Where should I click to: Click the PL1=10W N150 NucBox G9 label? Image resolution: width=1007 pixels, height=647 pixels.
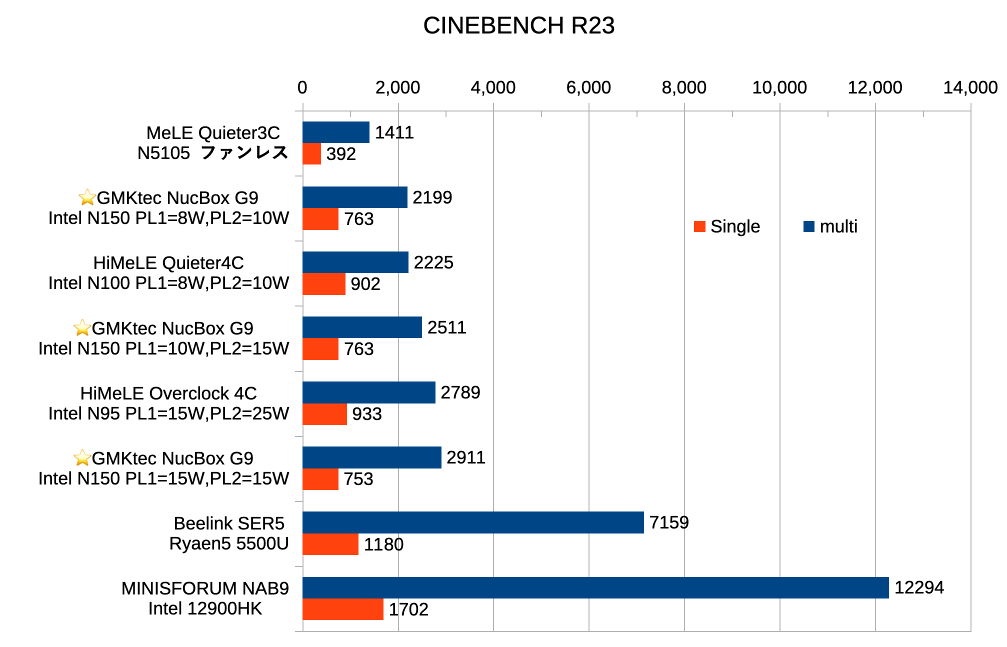[164, 338]
